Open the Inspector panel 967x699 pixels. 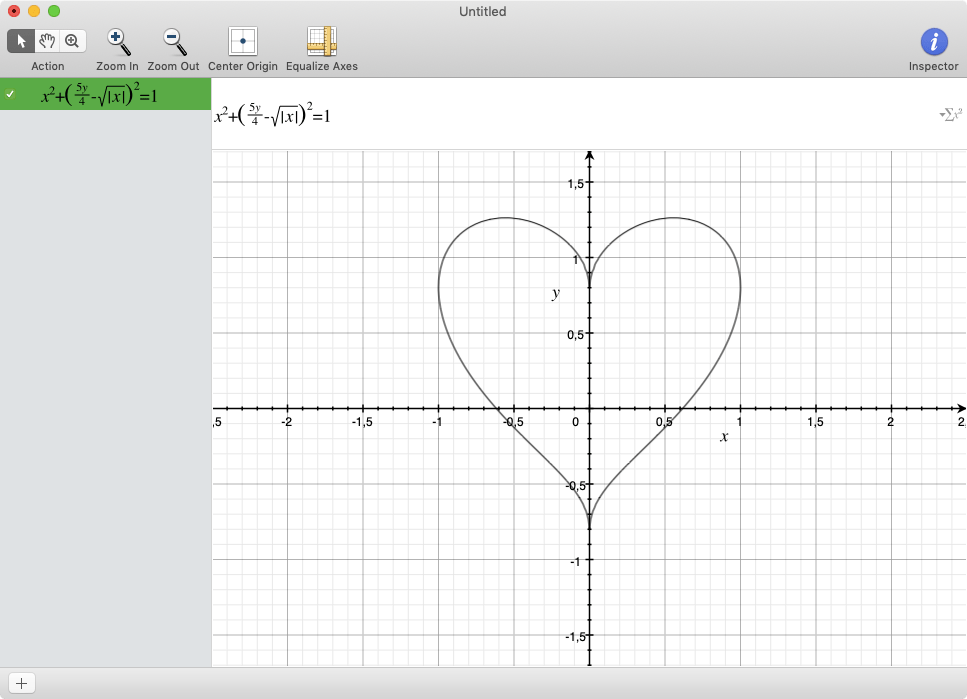point(934,42)
